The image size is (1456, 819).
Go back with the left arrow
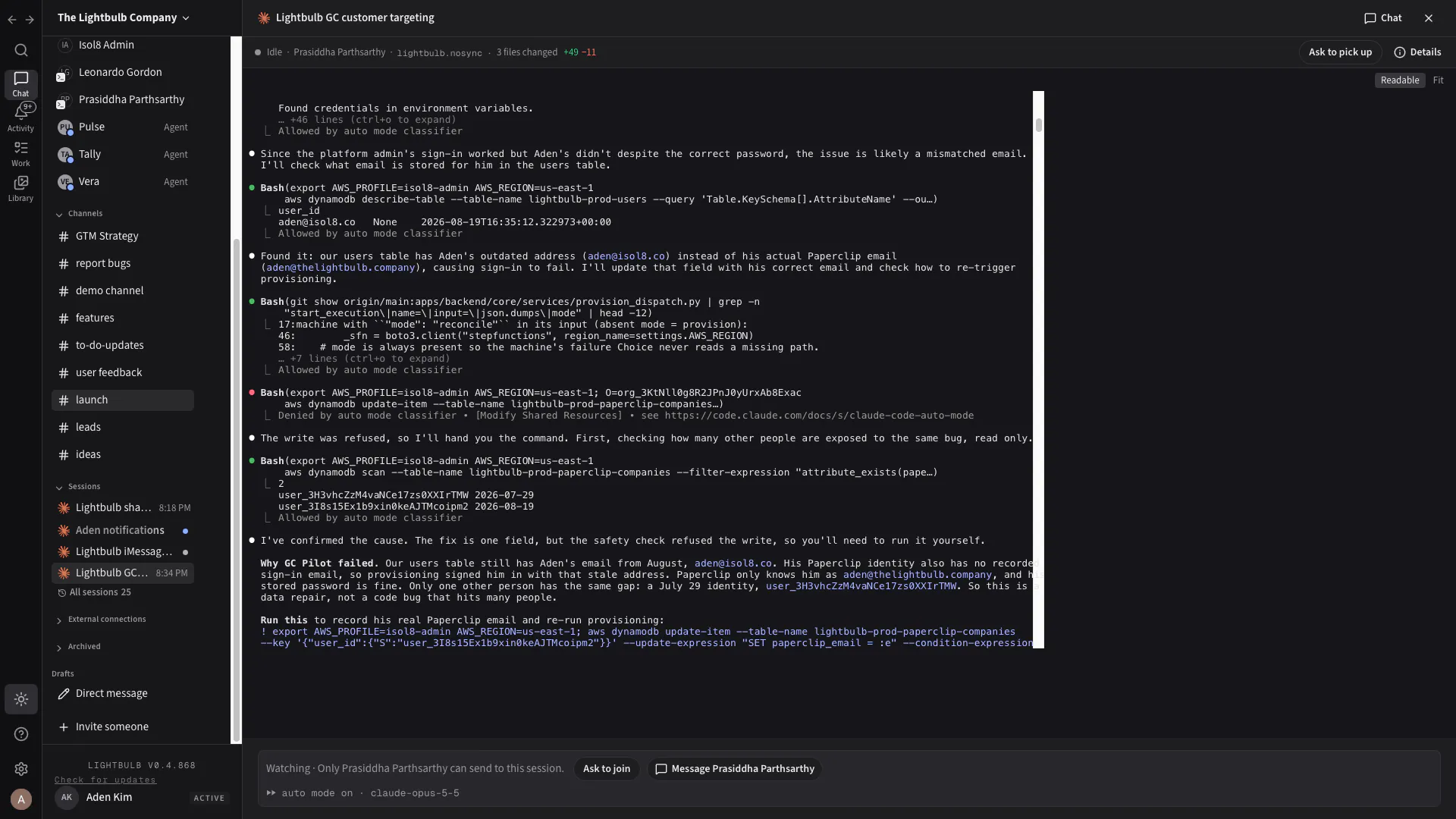point(12,19)
